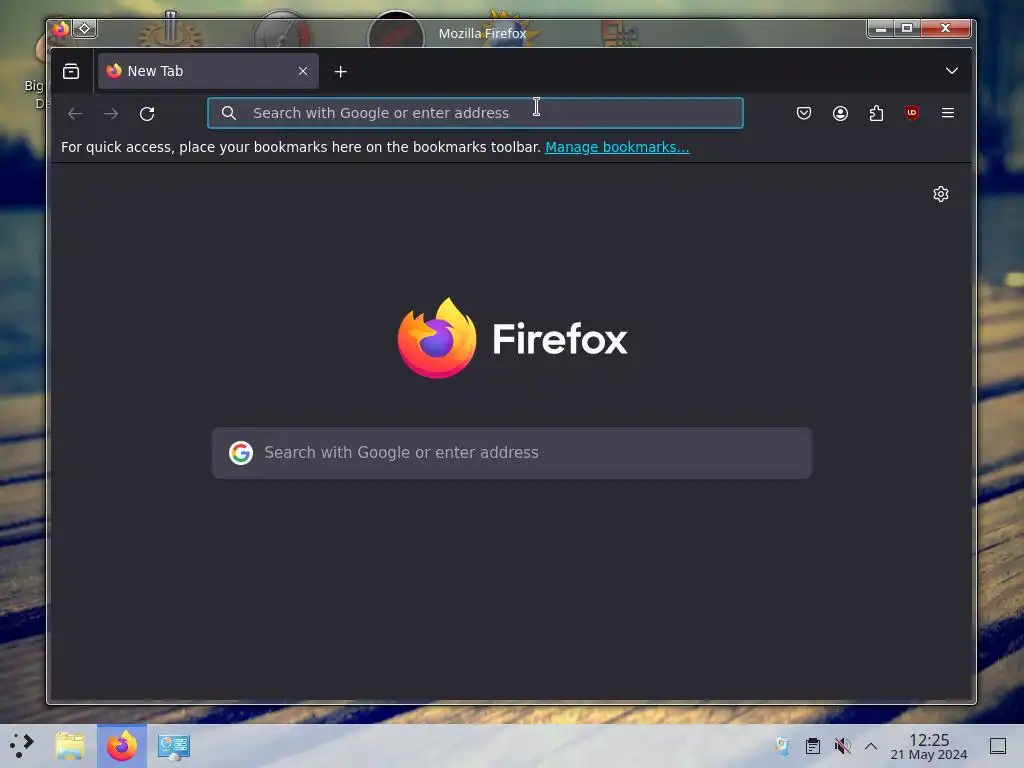
Task: Go back one page
Action: point(75,114)
